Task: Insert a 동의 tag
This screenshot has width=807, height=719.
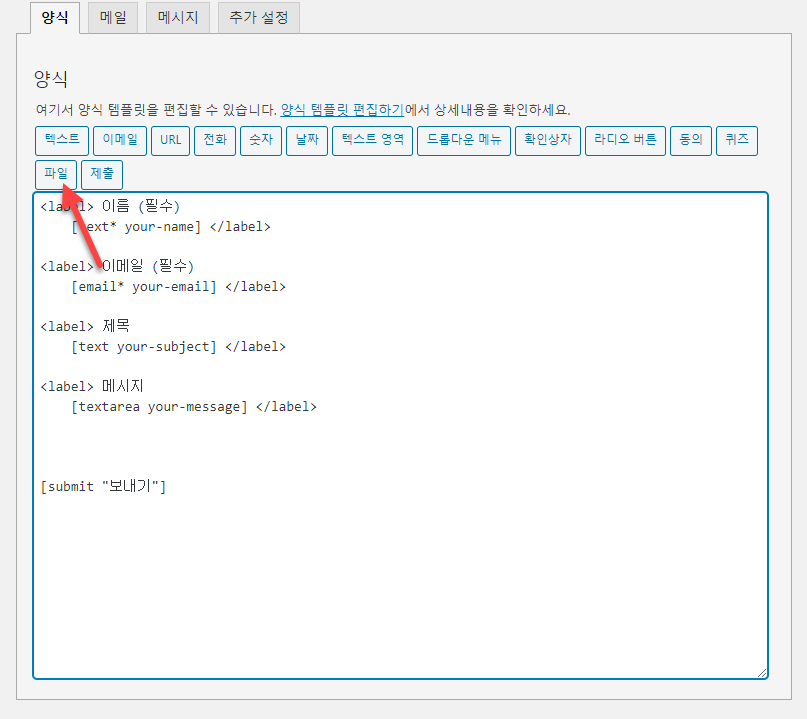Action: 691,141
